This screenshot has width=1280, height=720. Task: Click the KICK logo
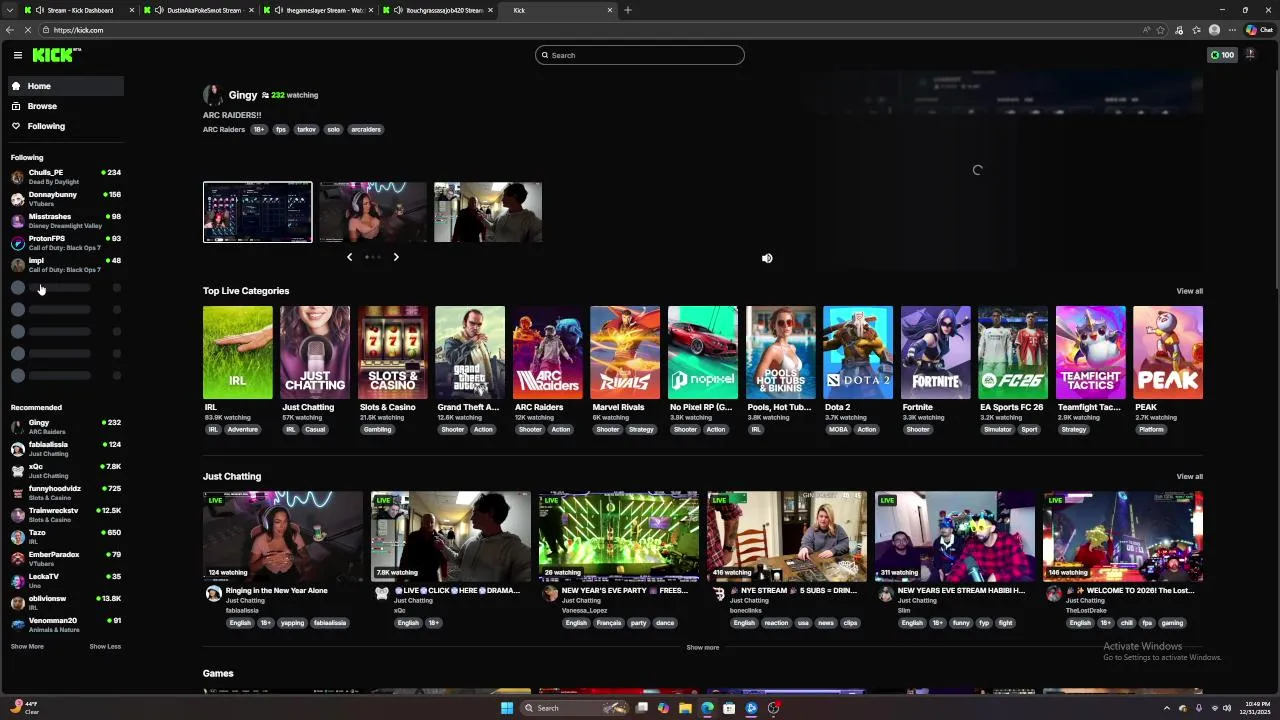(55, 55)
